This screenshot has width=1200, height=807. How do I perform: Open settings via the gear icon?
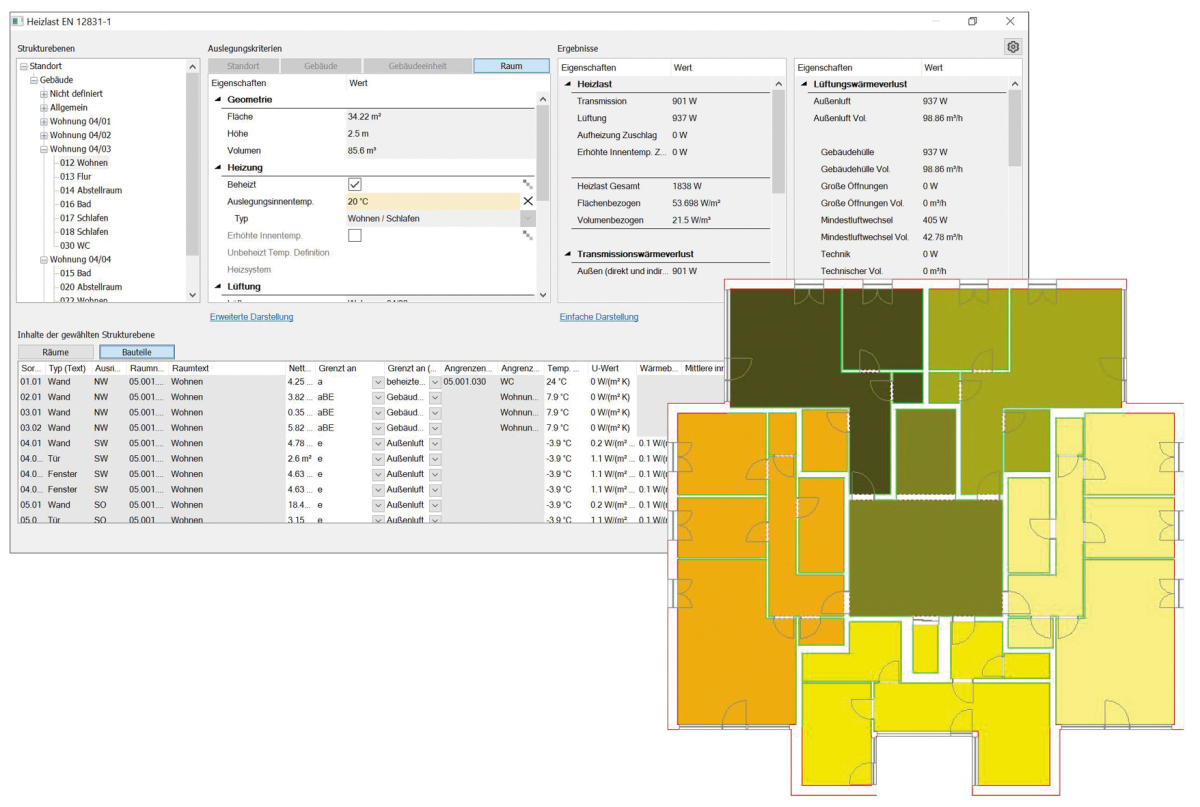tap(1012, 47)
